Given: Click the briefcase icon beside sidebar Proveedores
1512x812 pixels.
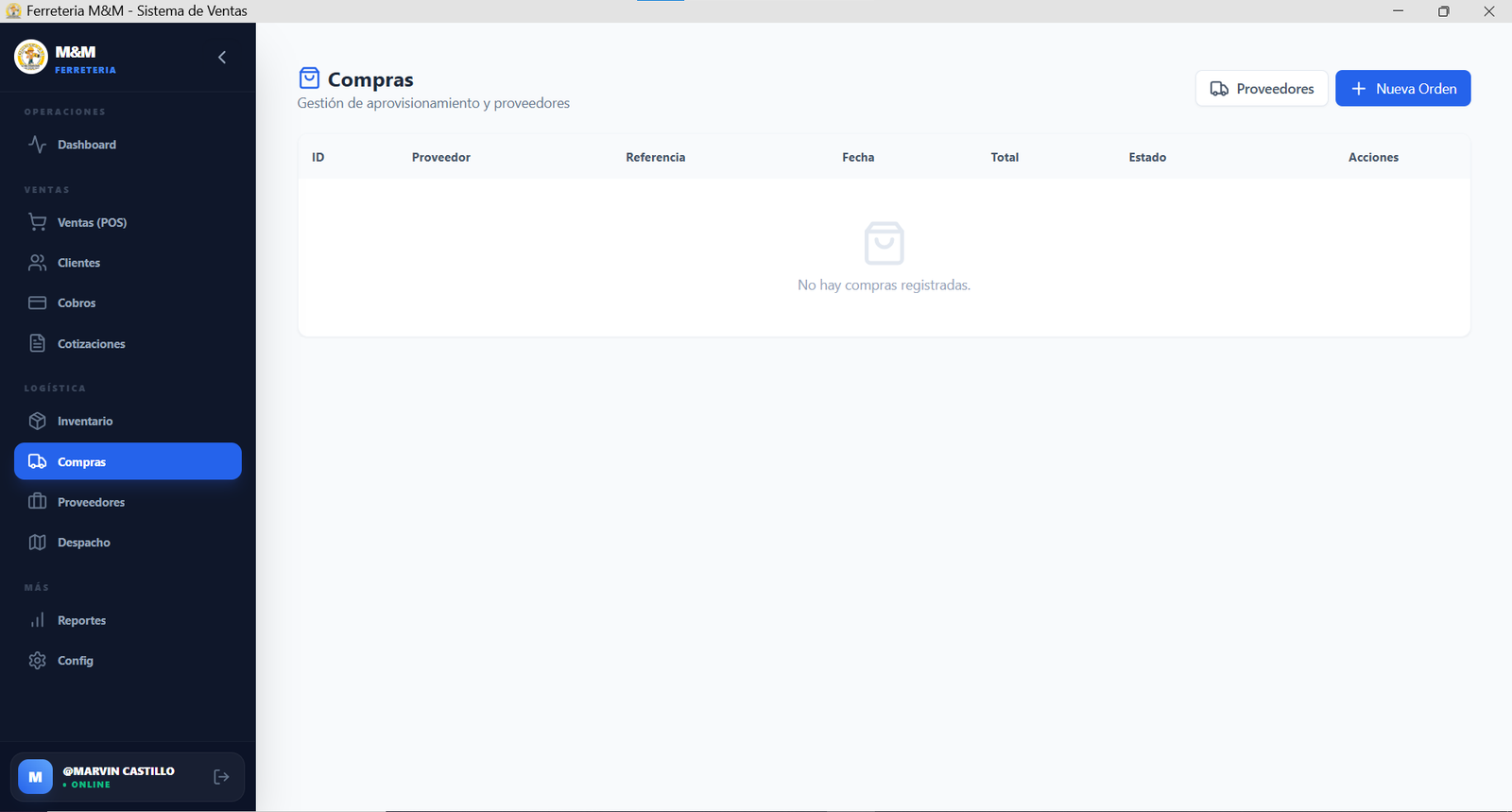Looking at the screenshot, I should [37, 502].
